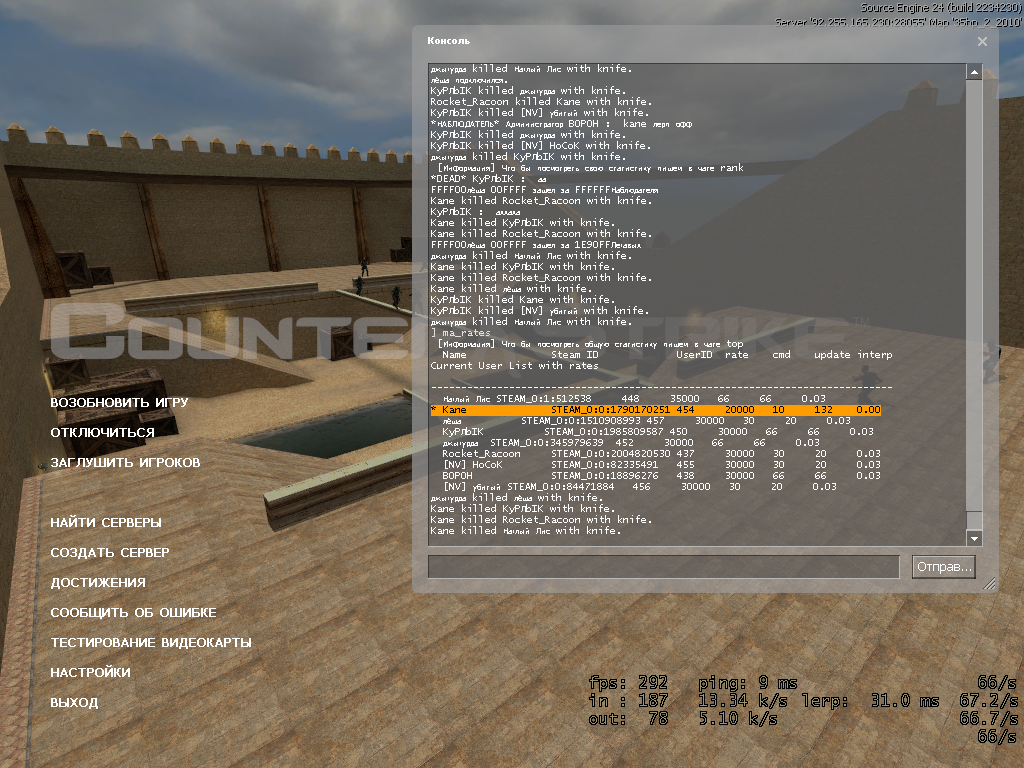Open ЗАГЛУШИТЬ ИГРОКОВ menu item

(125, 462)
